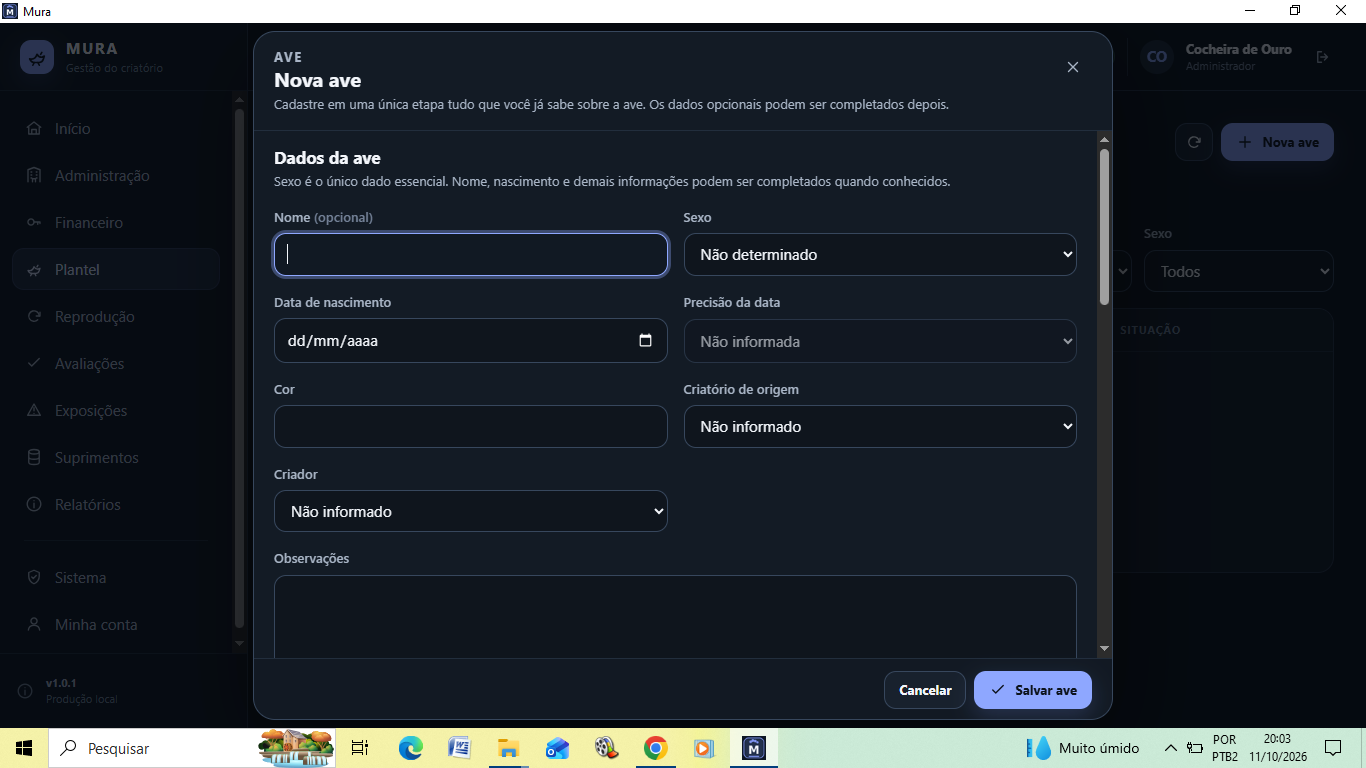Open Google Chrome from the taskbar
This screenshot has width=1366, height=768.
point(655,748)
